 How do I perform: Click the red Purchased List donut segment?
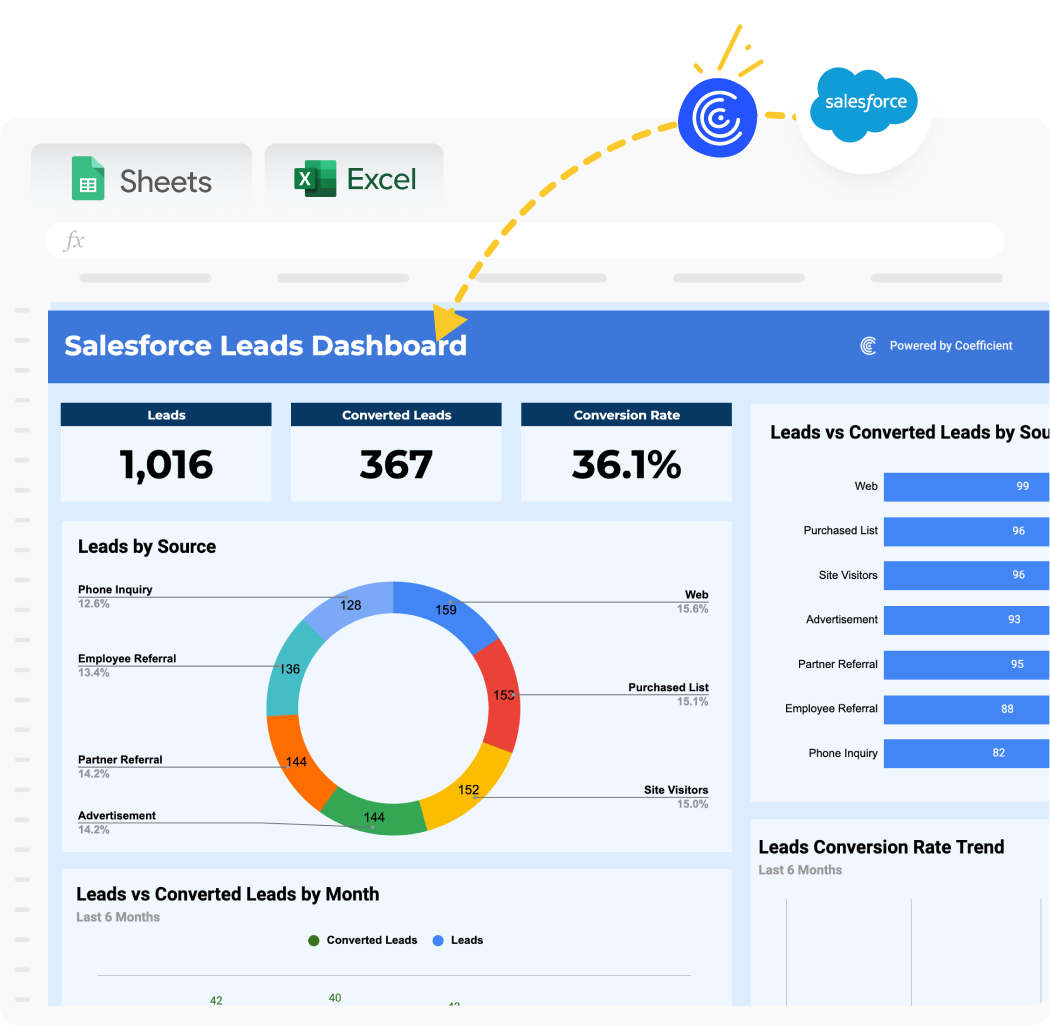pyautogui.click(x=502, y=695)
